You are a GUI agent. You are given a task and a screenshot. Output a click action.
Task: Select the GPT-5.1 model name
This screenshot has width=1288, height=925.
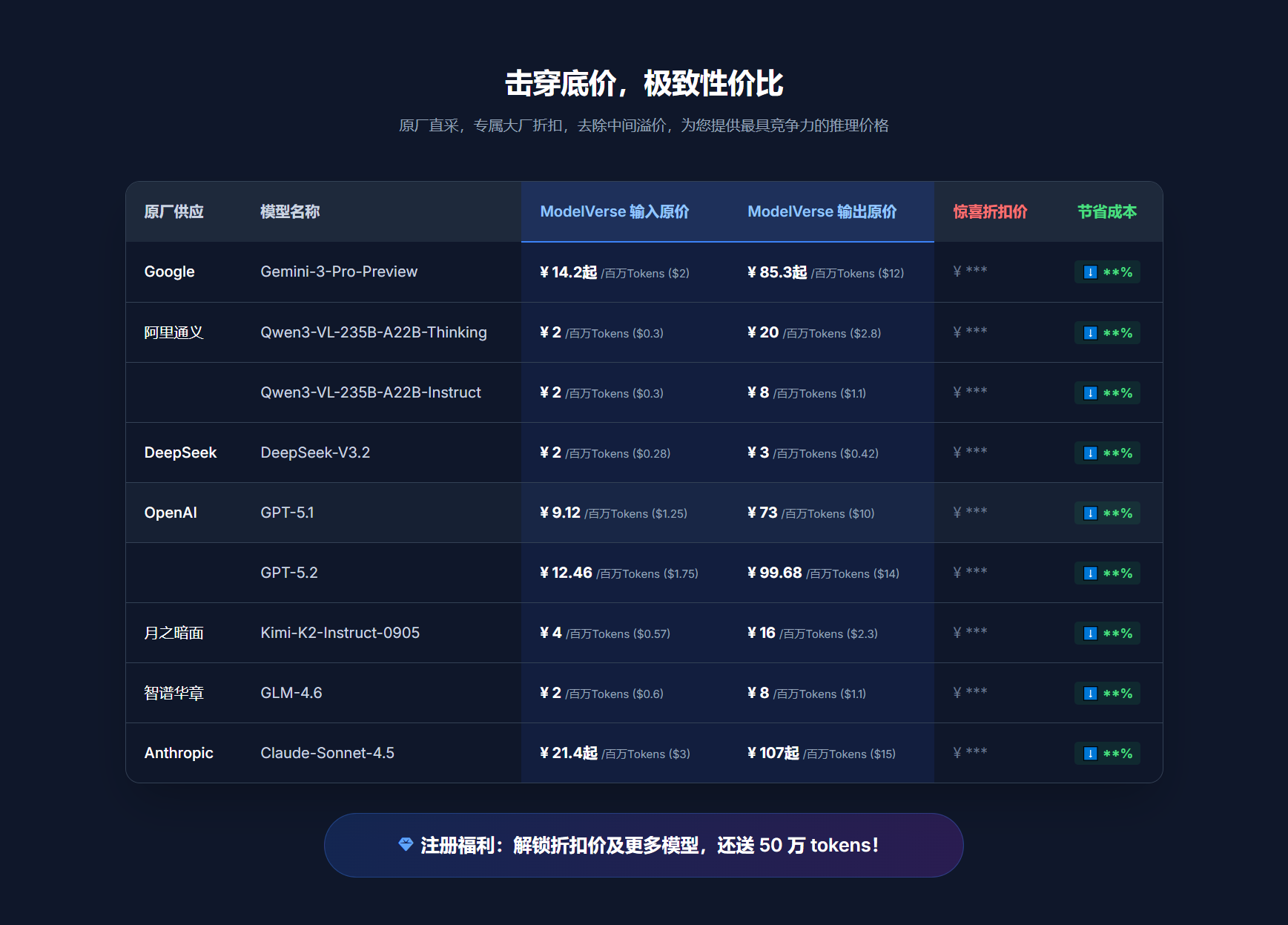coord(287,513)
